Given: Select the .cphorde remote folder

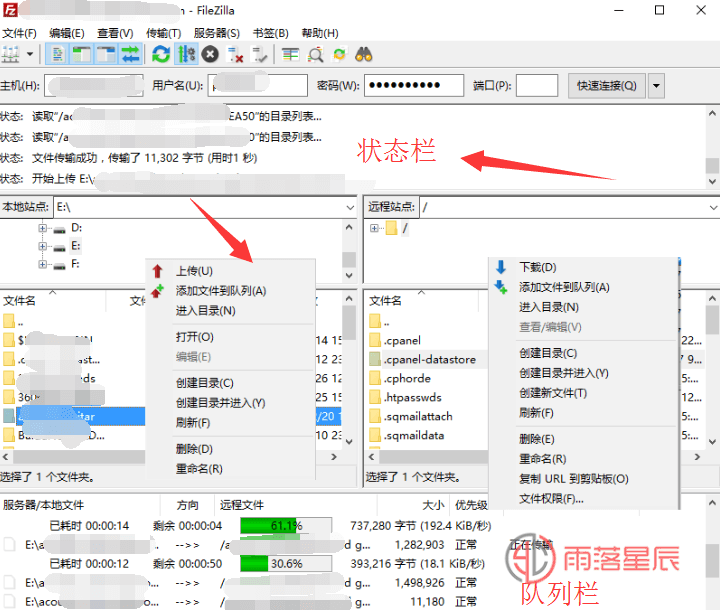Looking at the screenshot, I should pos(407,378).
